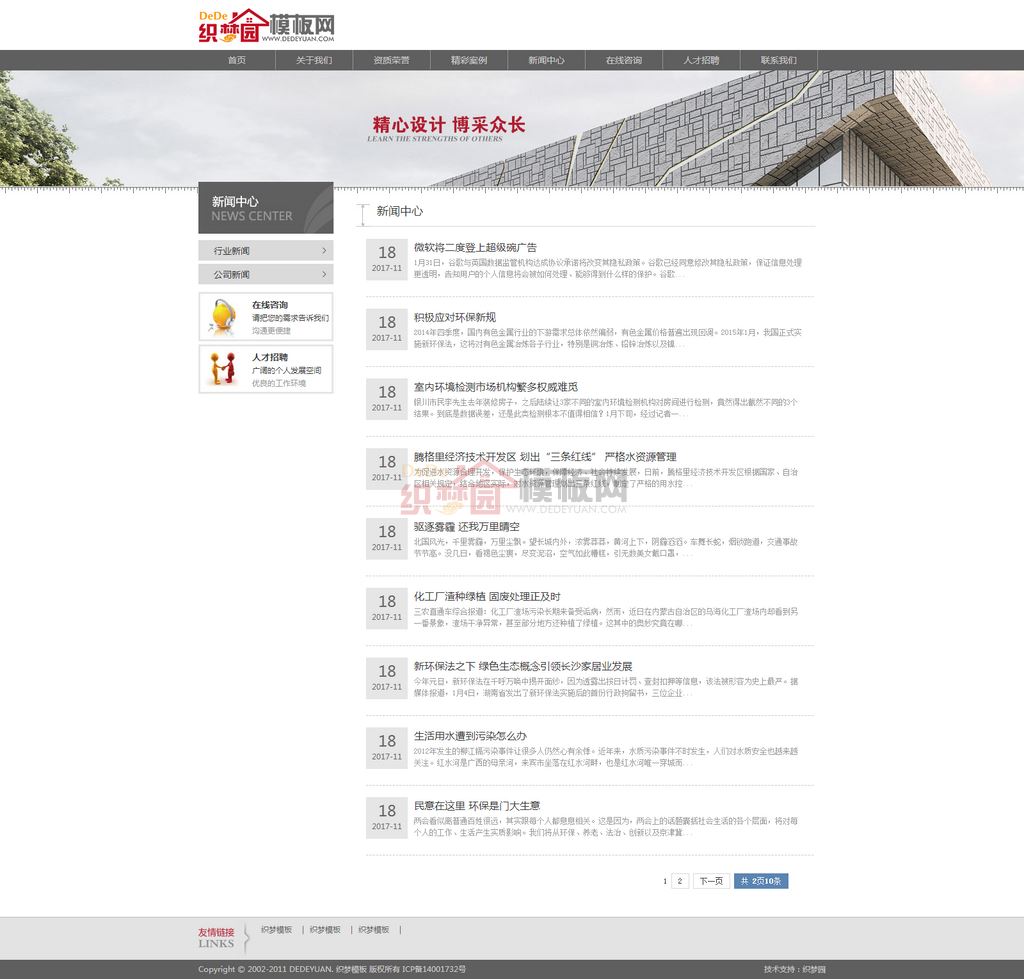Open 首页 in the top navigation
The image size is (1024, 979).
236,60
